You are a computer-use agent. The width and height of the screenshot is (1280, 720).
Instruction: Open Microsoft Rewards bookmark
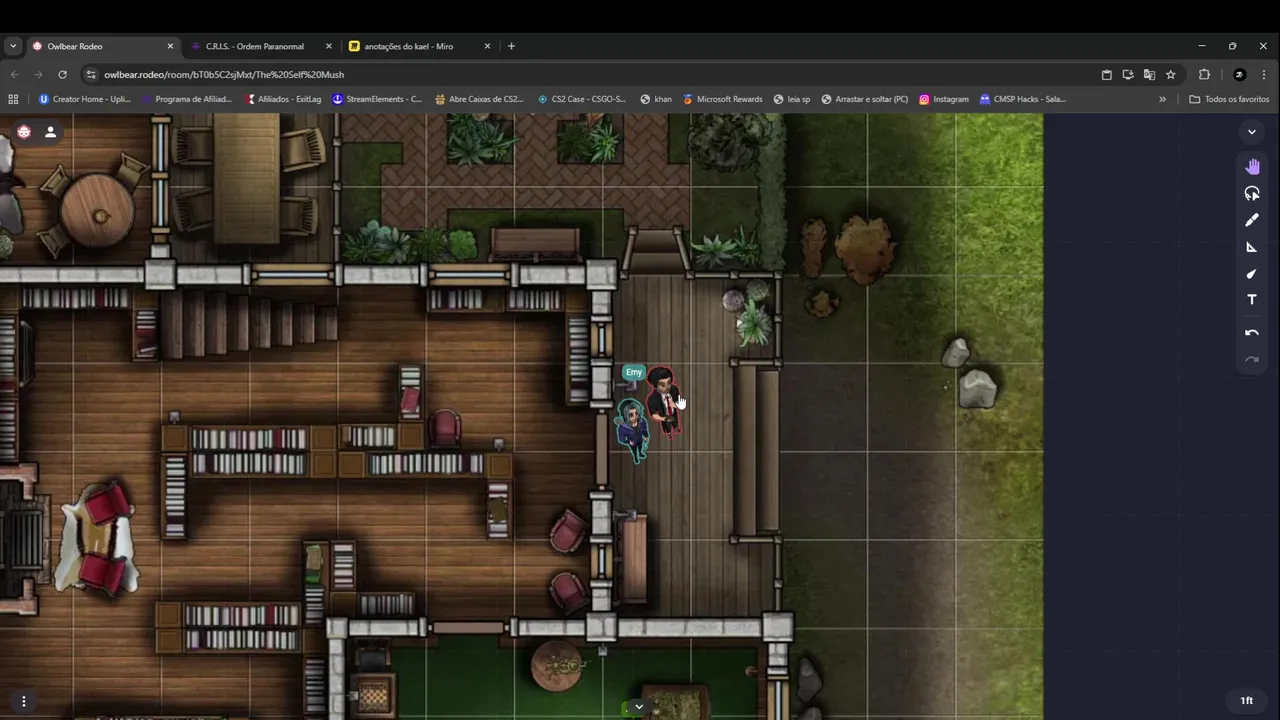[723, 99]
